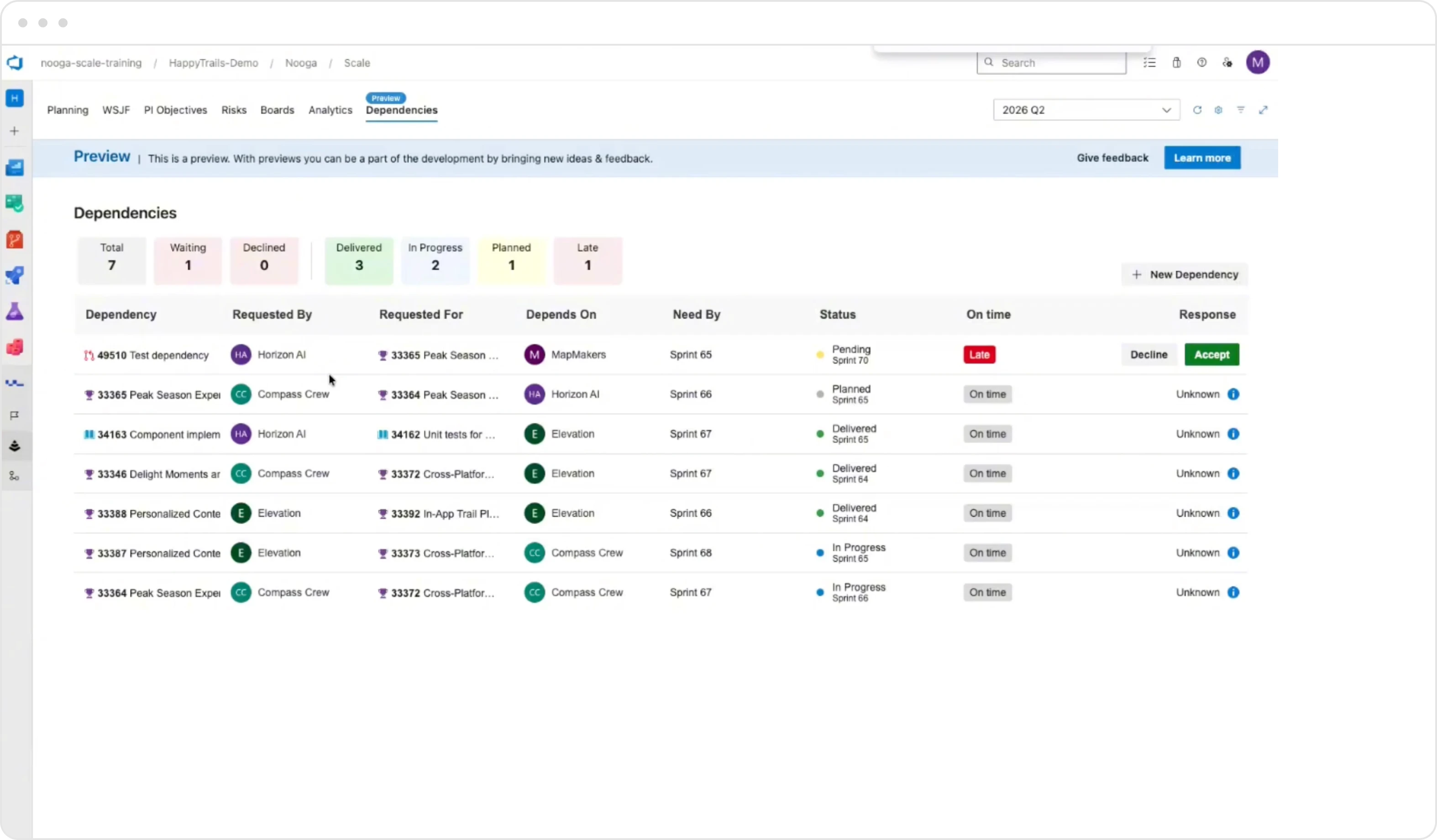Open the filter icon beside 2026 Q2
The width and height of the screenshot is (1437, 840).
click(1240, 110)
